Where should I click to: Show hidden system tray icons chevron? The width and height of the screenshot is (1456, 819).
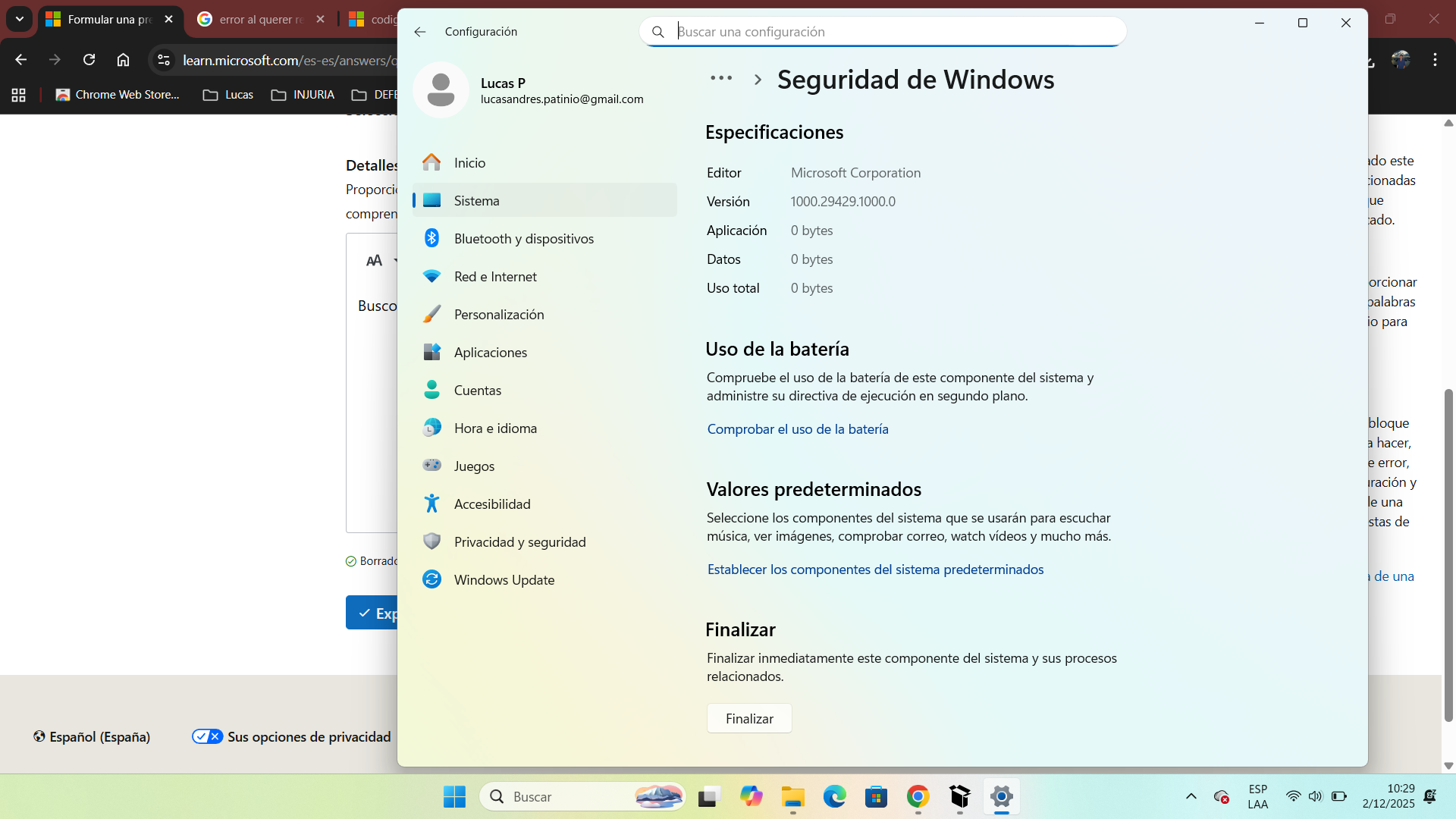[x=1191, y=796]
